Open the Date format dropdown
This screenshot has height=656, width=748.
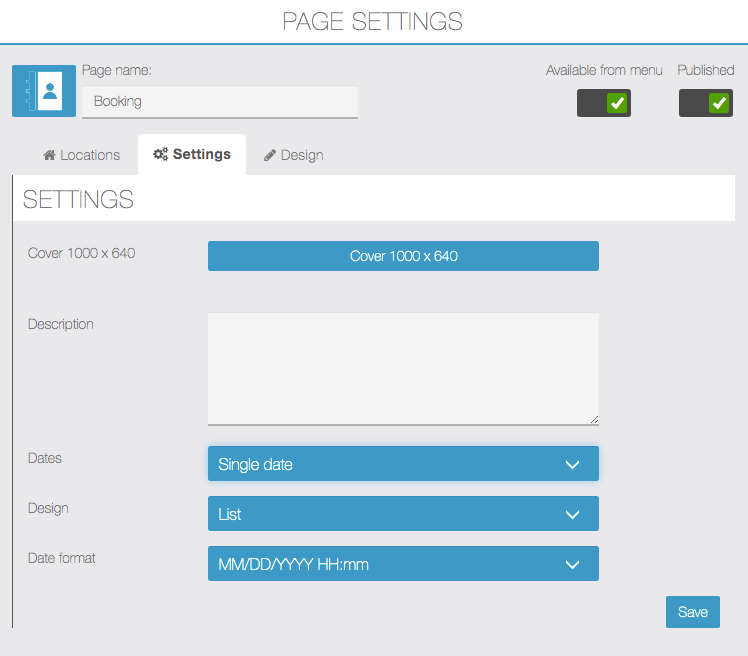pos(403,563)
